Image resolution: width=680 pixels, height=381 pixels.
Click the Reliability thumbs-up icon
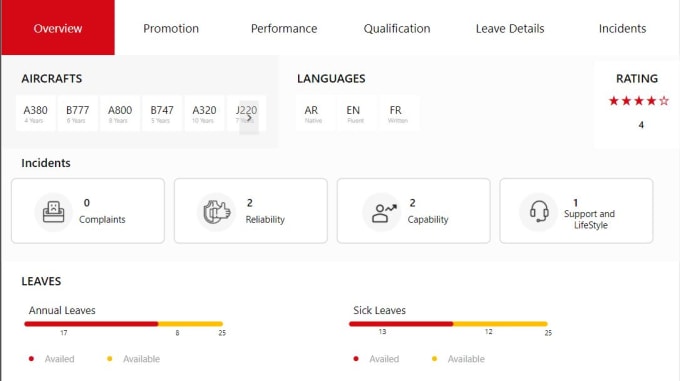tap(216, 212)
